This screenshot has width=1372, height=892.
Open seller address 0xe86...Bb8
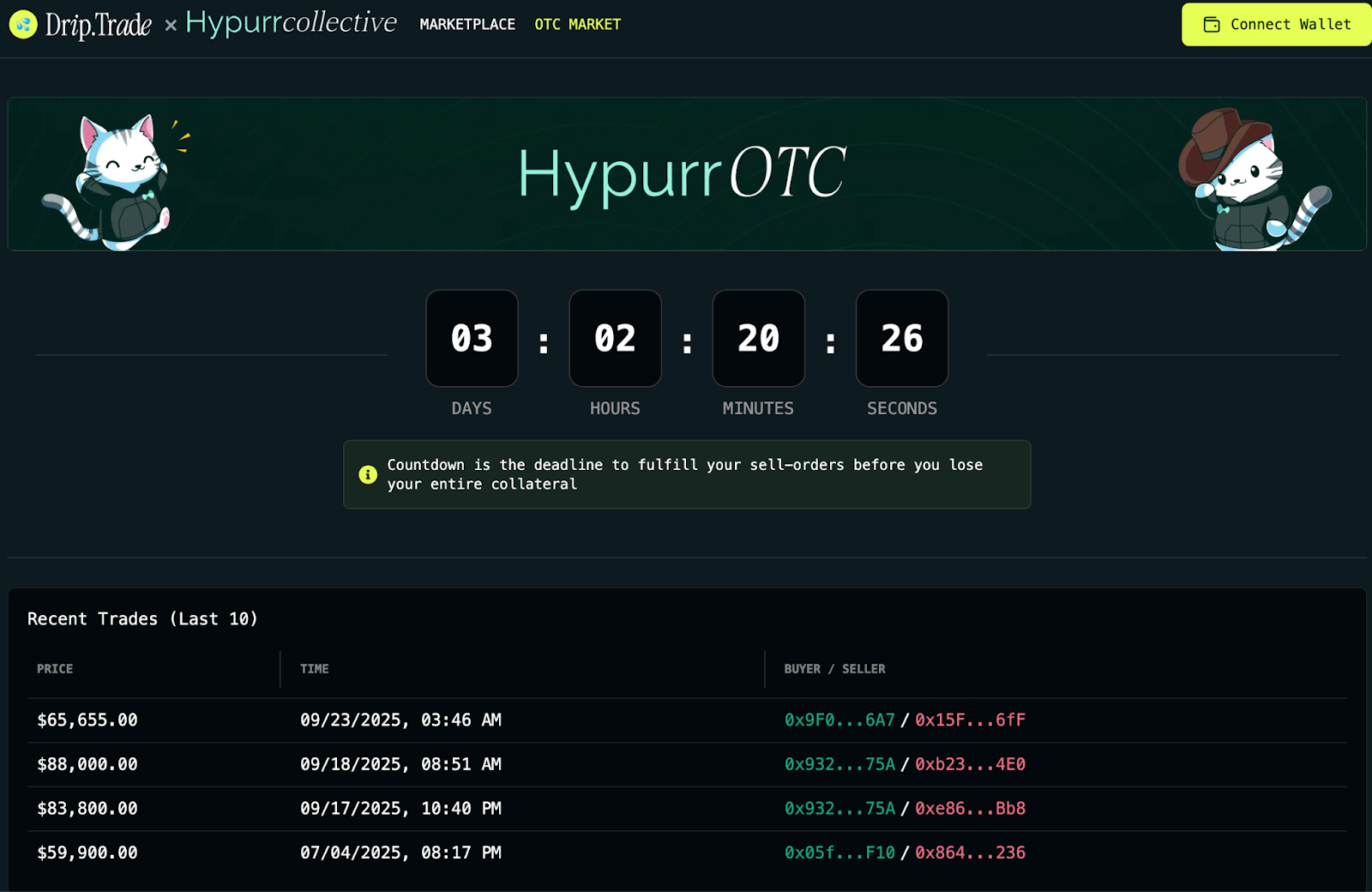[x=970, y=809]
